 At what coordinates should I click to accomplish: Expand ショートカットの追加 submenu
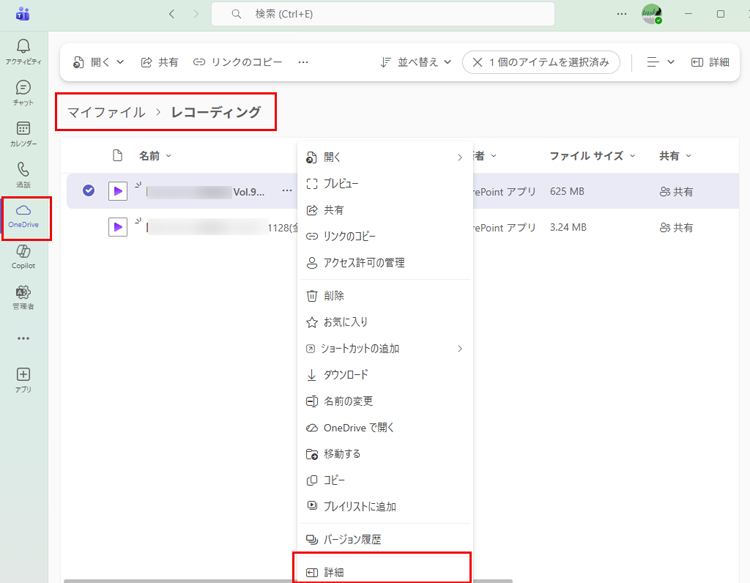tap(385, 349)
